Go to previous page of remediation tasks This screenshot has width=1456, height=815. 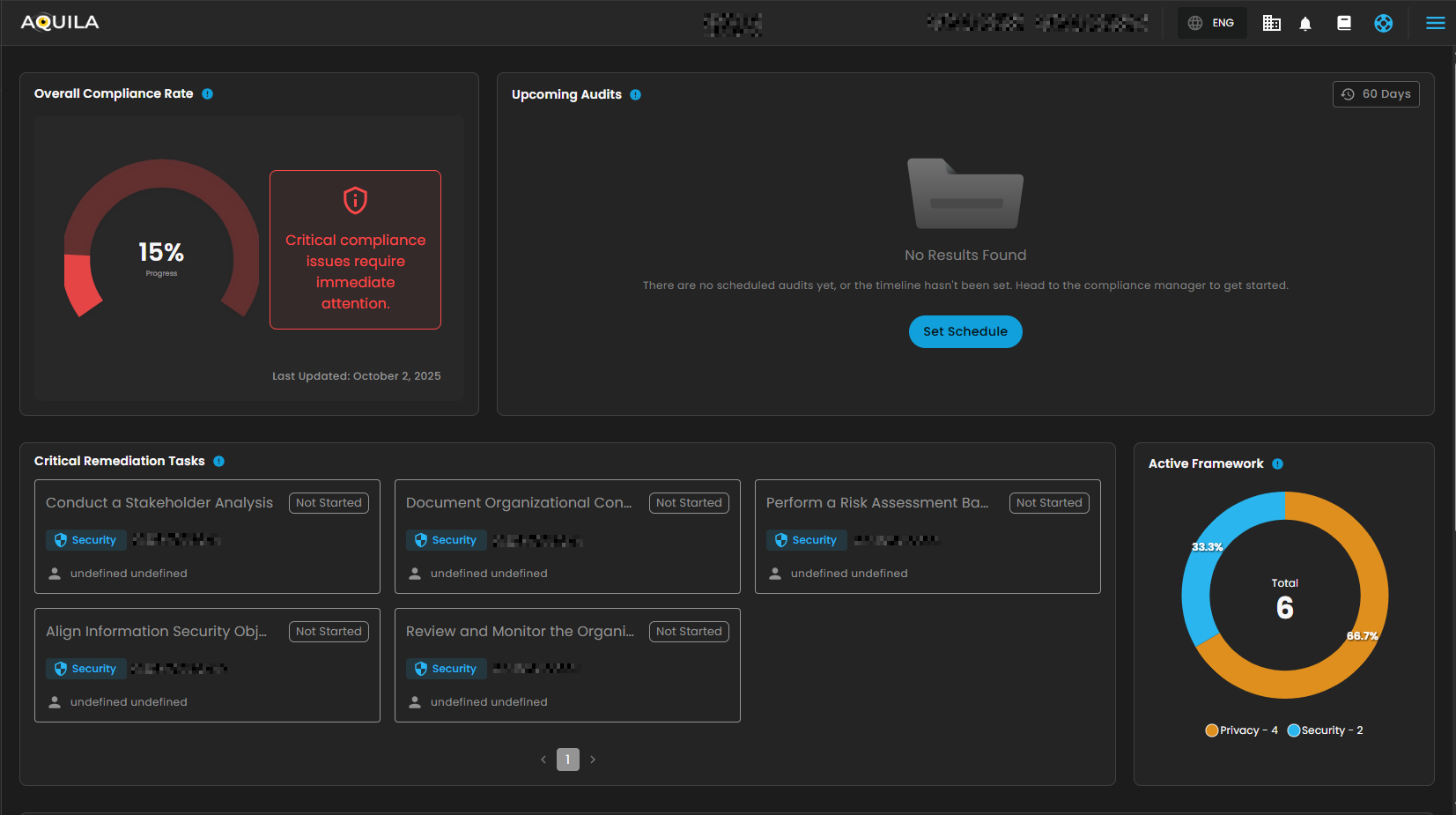[x=543, y=759]
